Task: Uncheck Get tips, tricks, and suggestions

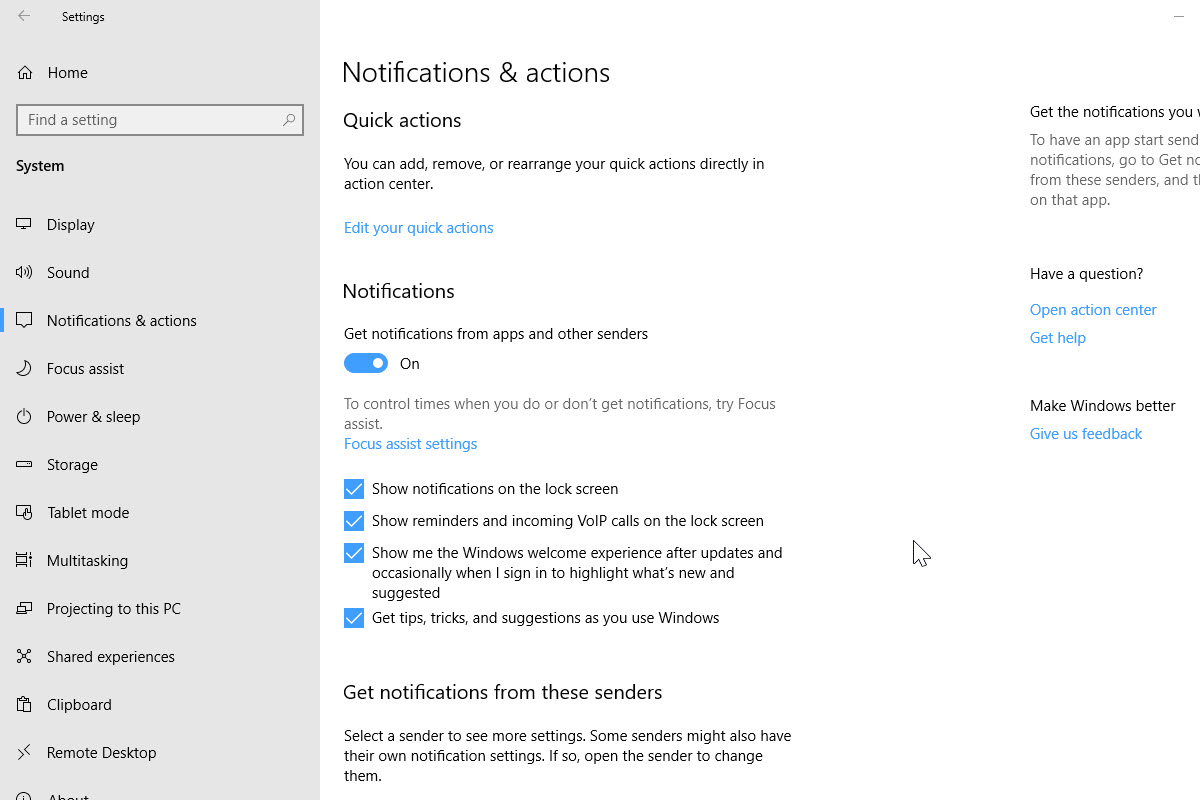Action: 354,618
